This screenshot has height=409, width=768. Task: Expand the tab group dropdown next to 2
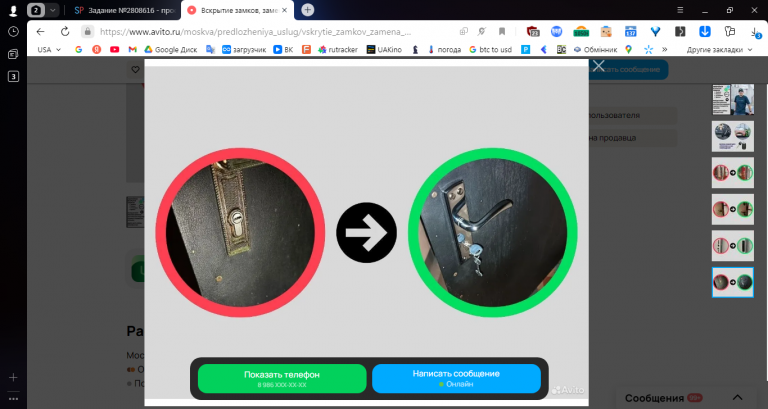click(52, 10)
